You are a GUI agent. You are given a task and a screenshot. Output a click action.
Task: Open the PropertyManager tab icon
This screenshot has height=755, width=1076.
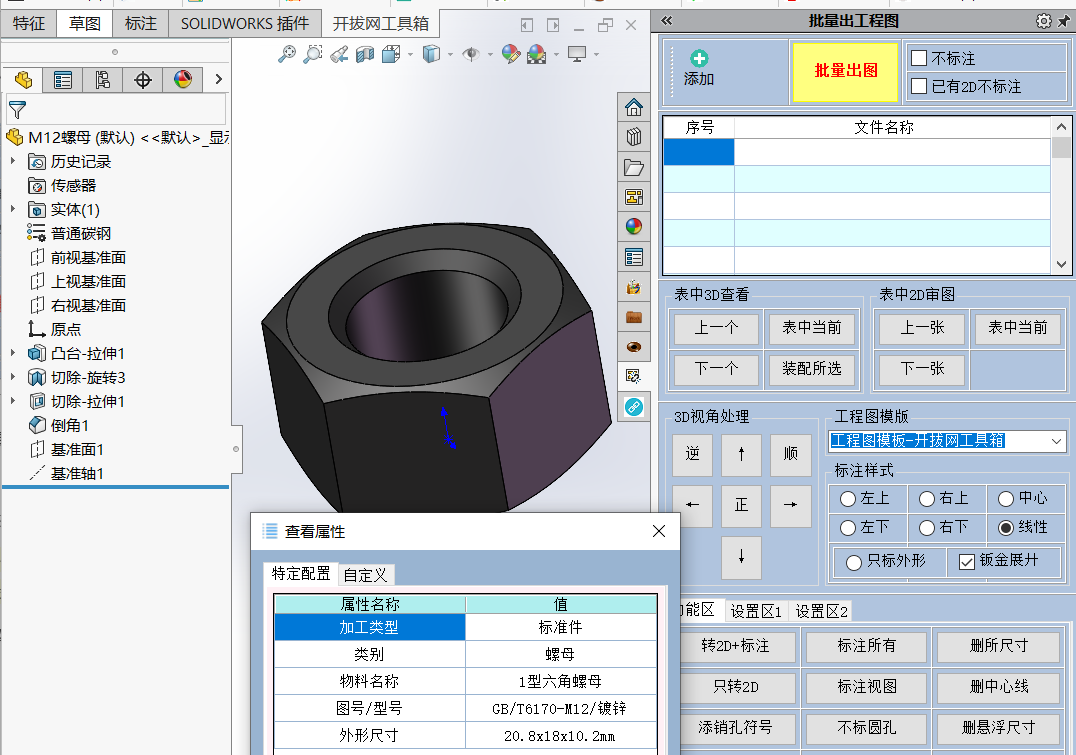[x=62, y=80]
